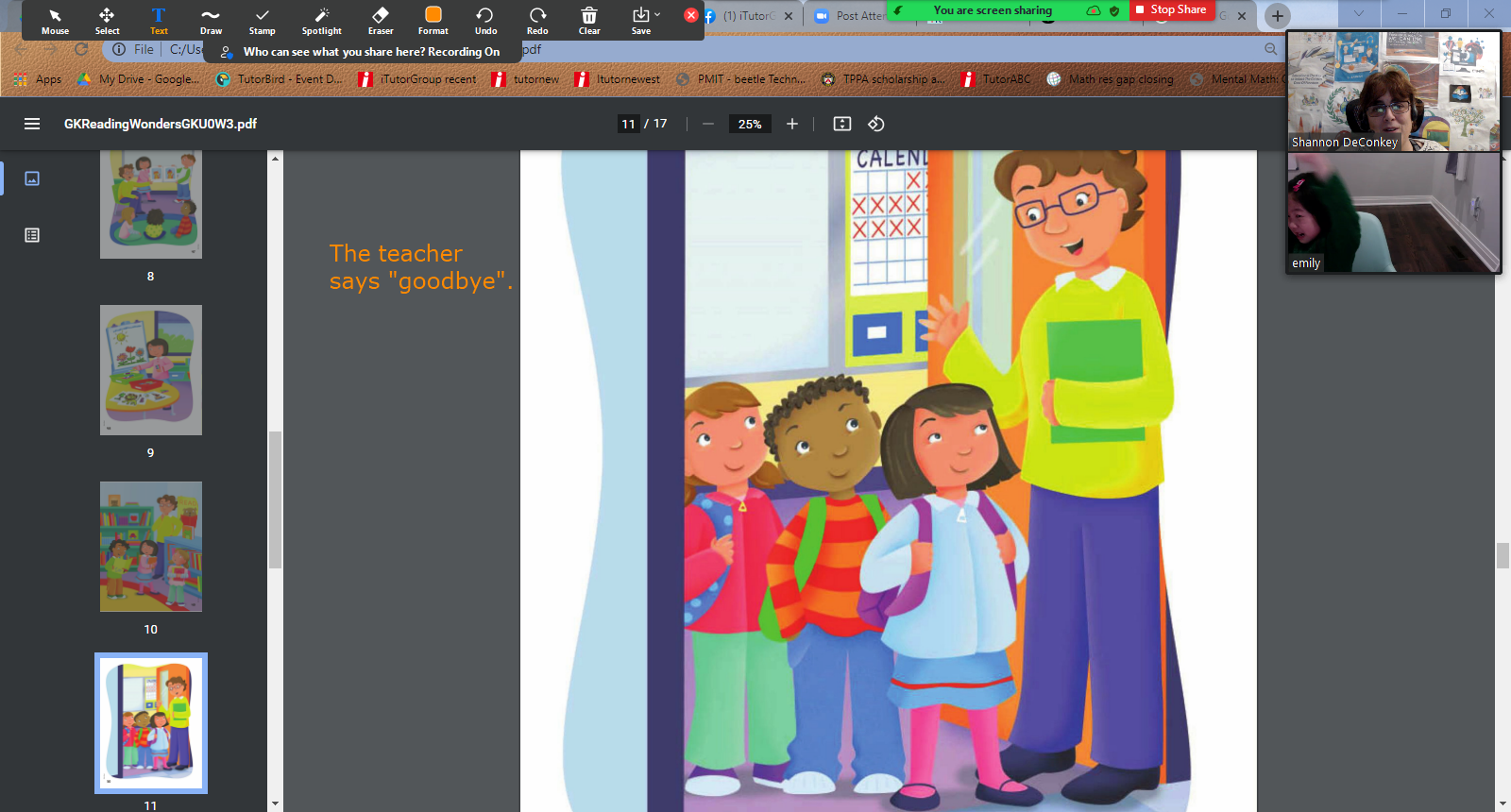Screen dimensions: 1511x812
Task: Click the 25% zoom level field
Action: pos(750,124)
